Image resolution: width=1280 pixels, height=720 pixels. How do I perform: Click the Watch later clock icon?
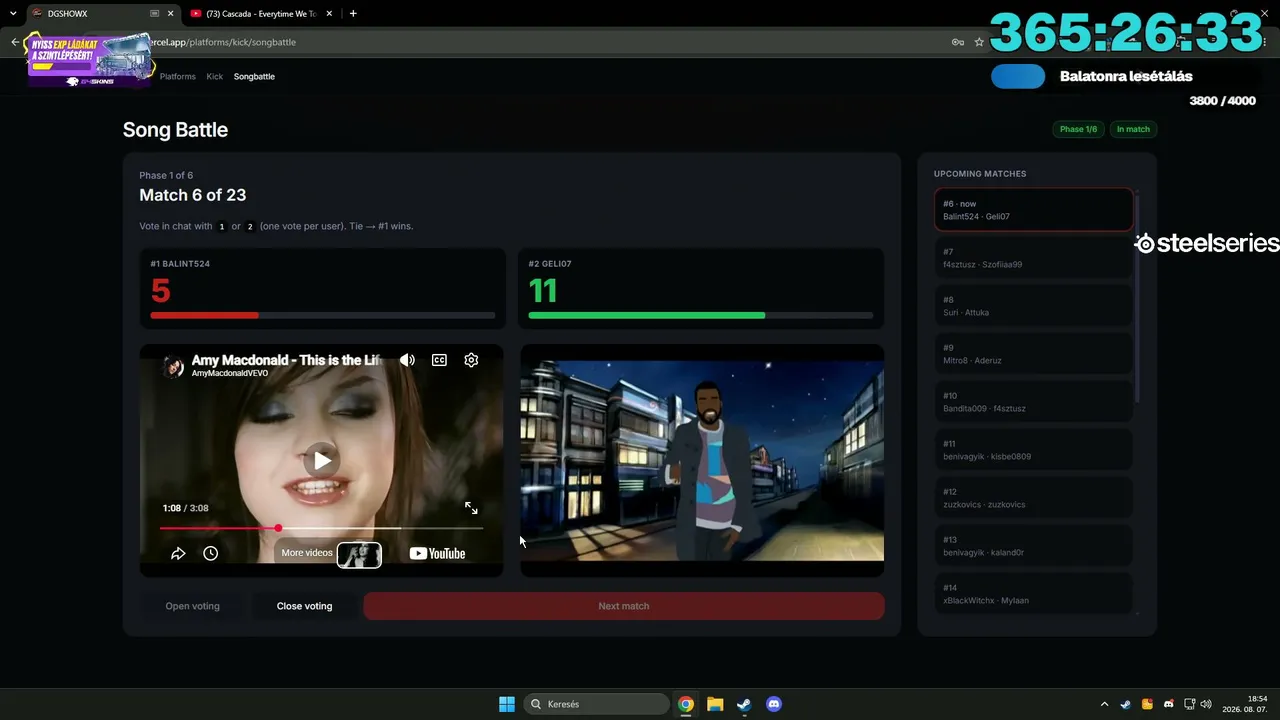pyautogui.click(x=210, y=553)
